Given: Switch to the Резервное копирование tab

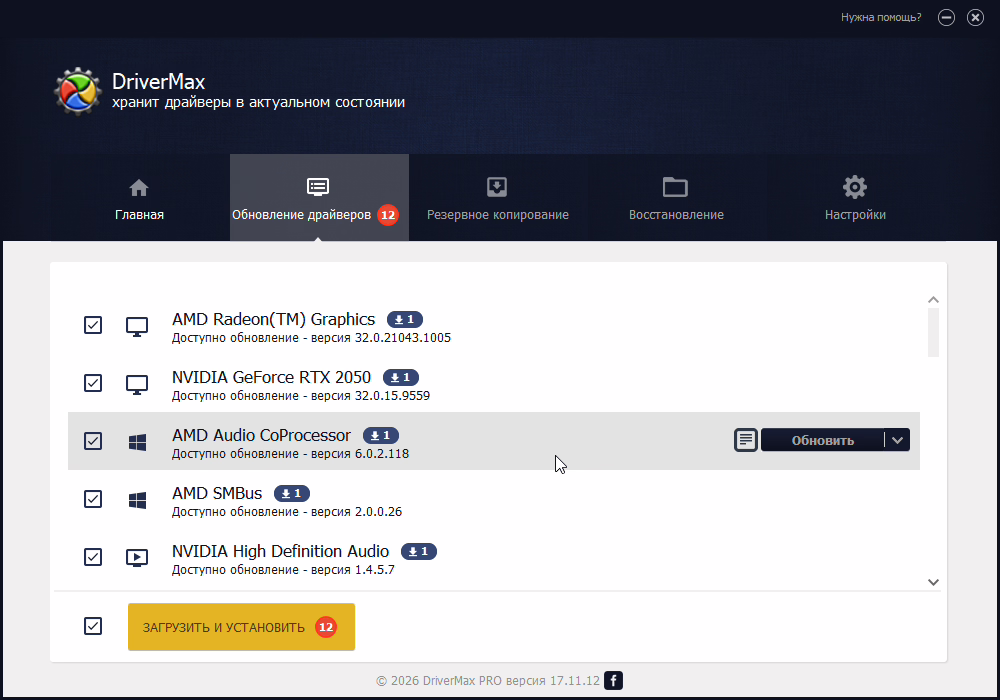Looking at the screenshot, I should point(497,198).
